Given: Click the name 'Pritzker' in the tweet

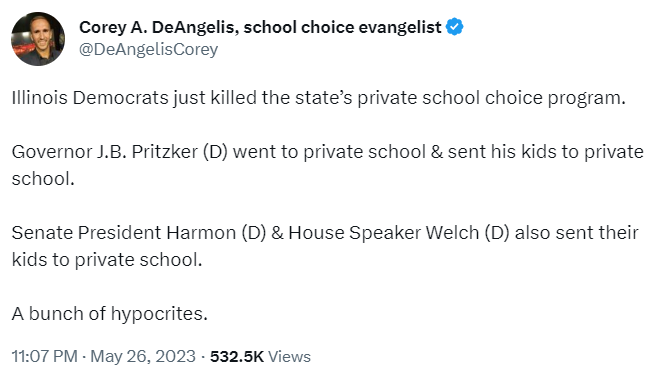Looking at the screenshot, I should point(164,152).
